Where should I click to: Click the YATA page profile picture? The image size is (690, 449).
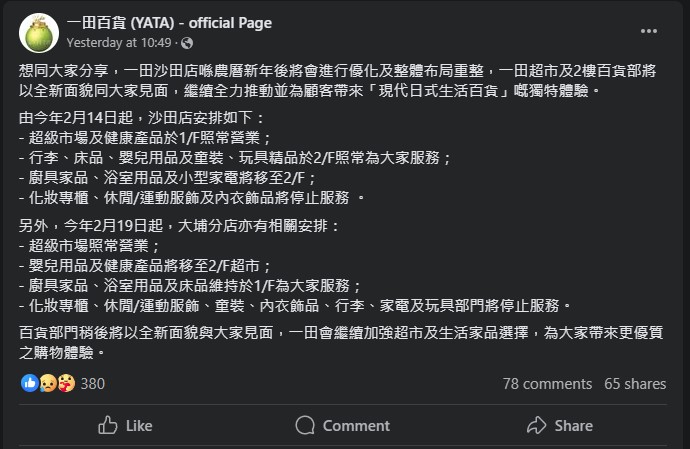pyautogui.click(x=38, y=33)
